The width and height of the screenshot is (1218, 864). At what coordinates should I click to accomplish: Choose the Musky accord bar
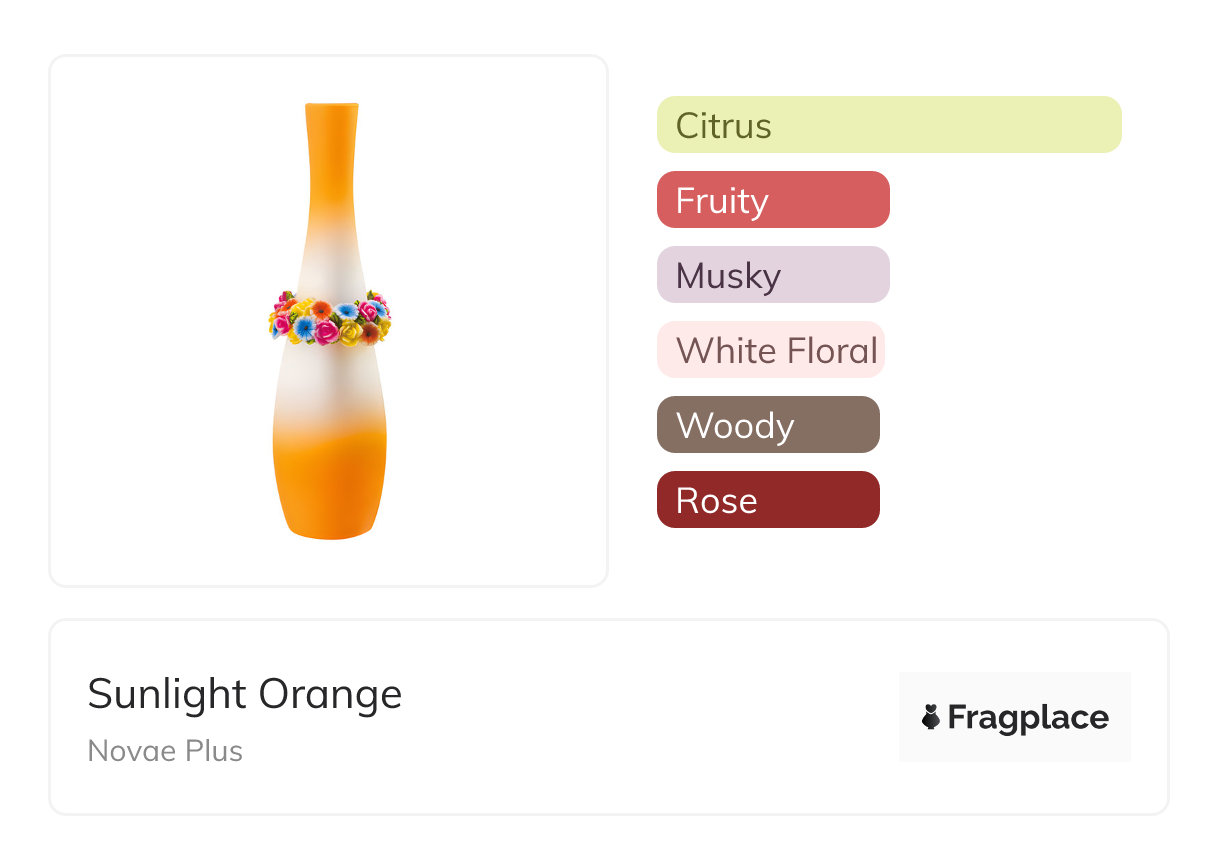coord(772,275)
